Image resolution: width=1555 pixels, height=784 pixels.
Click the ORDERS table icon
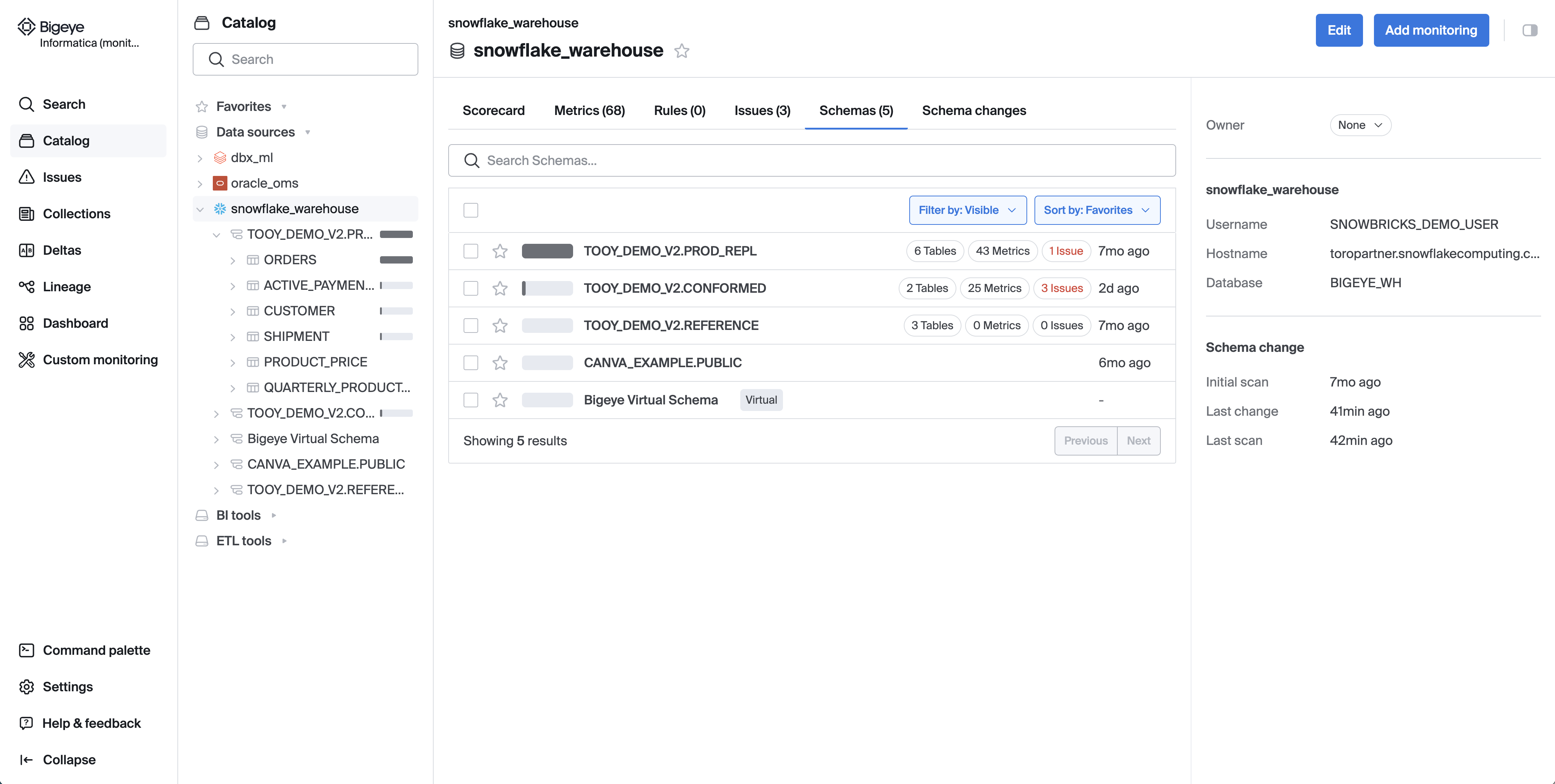[x=253, y=260]
